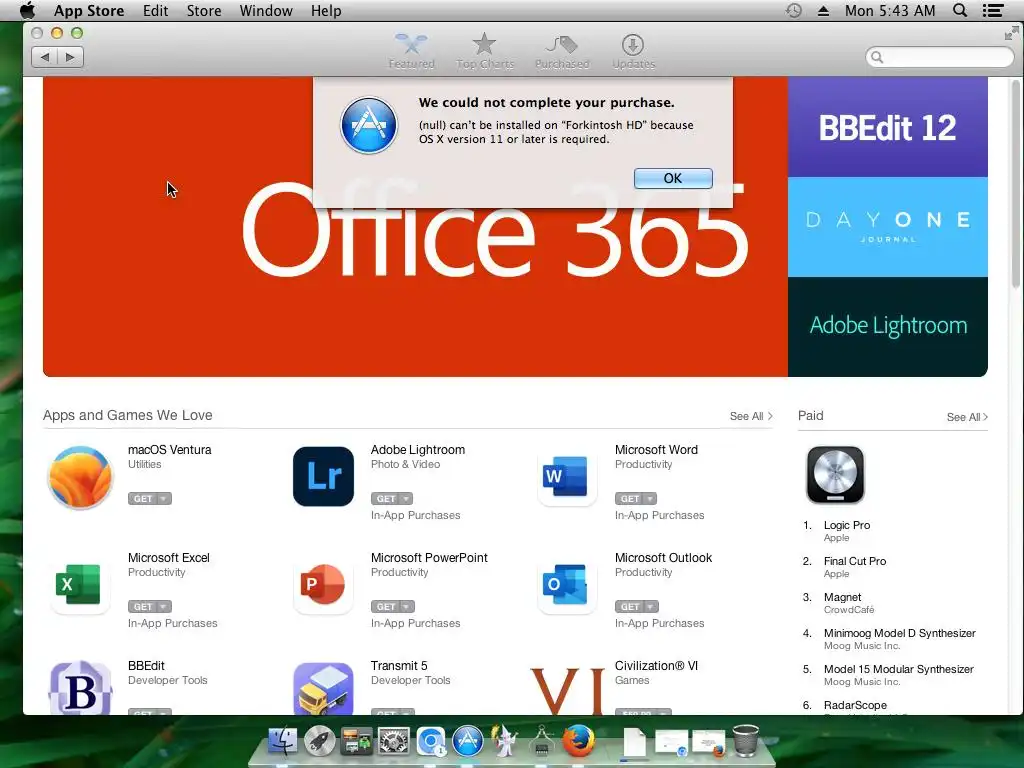Open the Help menu

click(326, 10)
